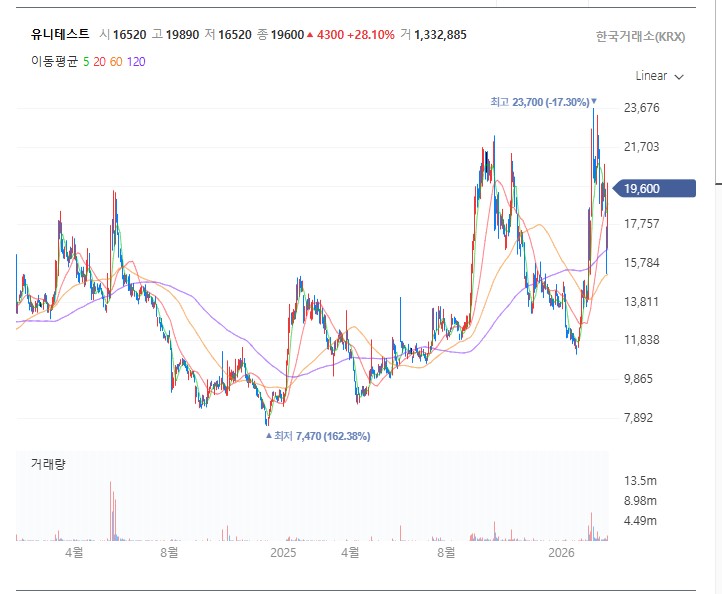Click the 8.98m volume axis label
This screenshot has height=594, width=722.
(x=640, y=501)
